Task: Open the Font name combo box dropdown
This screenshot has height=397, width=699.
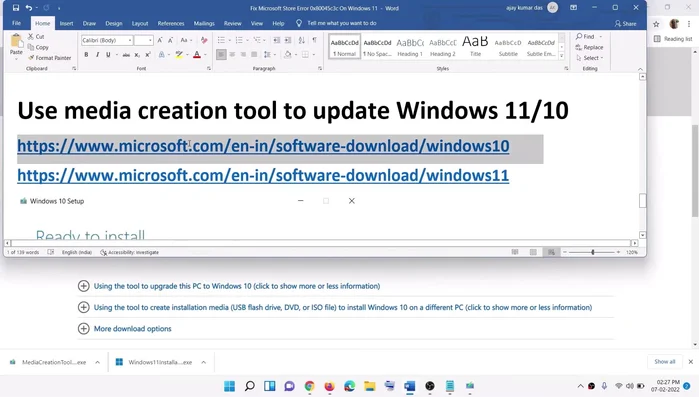Action: 130,41
